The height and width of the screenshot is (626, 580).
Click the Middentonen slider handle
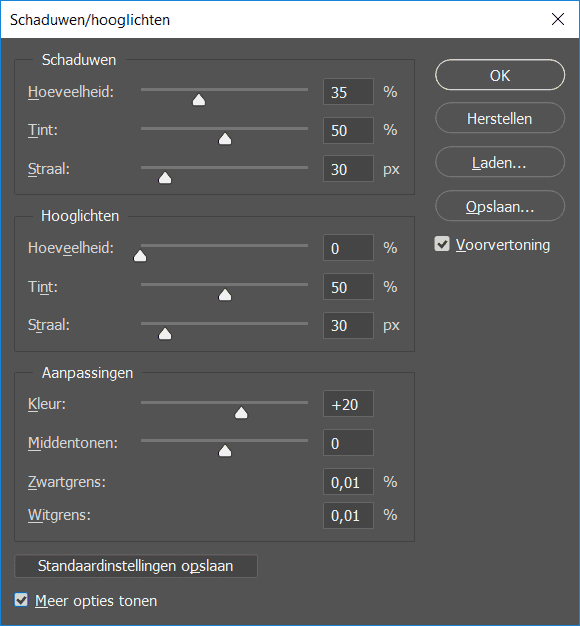pyautogui.click(x=225, y=451)
